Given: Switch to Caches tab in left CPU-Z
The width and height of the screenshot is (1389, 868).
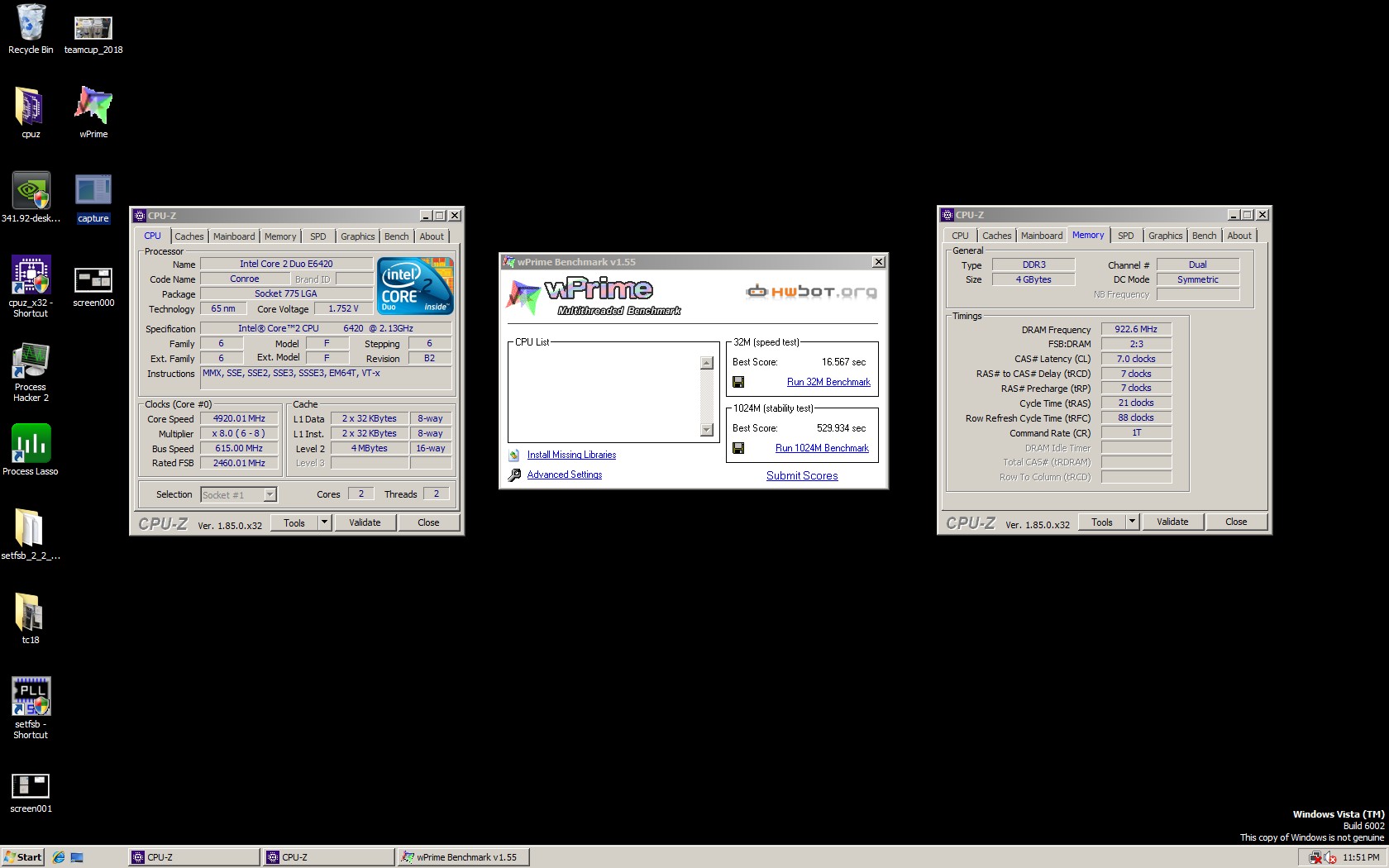Looking at the screenshot, I should point(189,236).
